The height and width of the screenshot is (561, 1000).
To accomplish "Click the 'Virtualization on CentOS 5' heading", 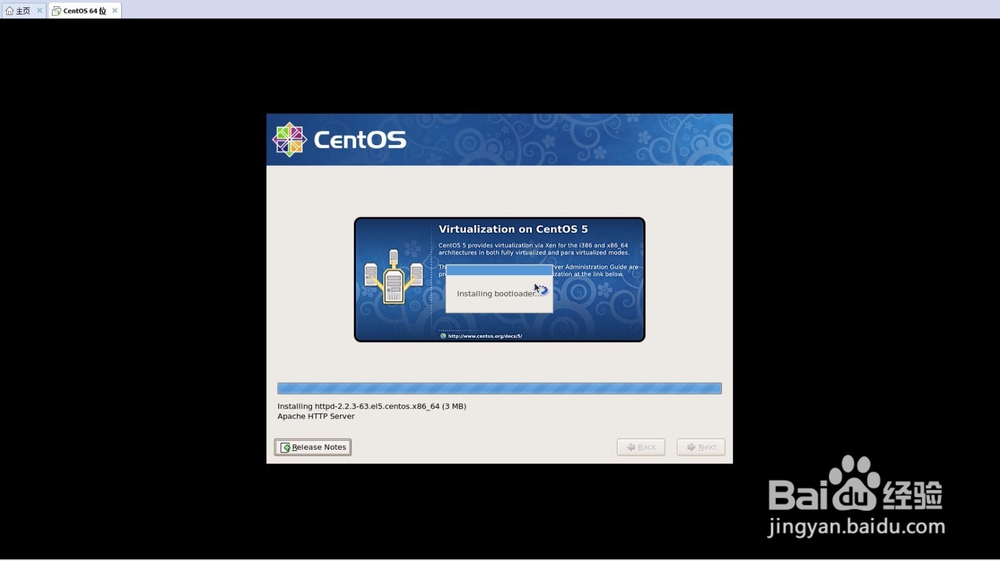I will coord(513,230).
